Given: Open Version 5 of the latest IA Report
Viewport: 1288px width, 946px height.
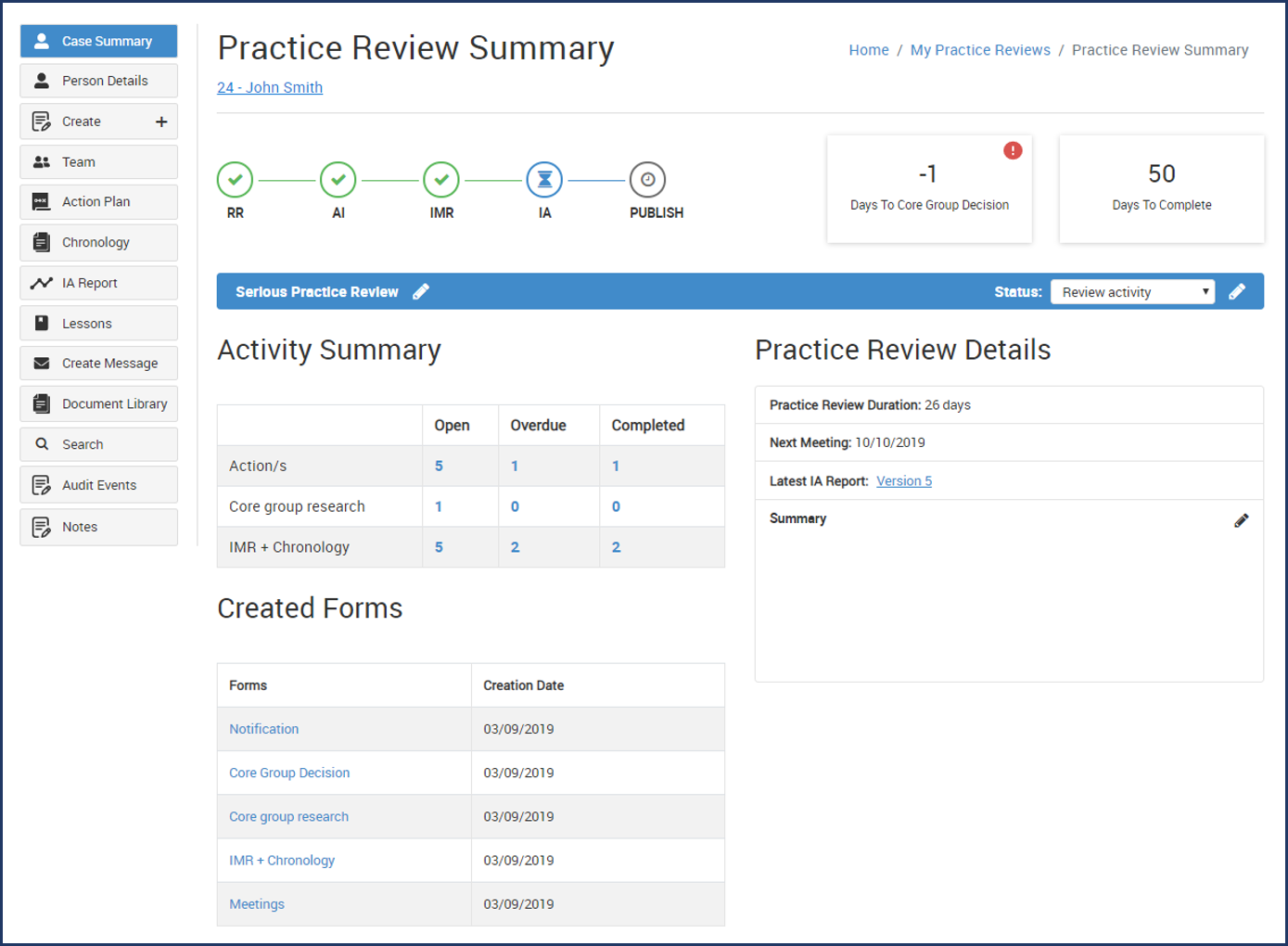Looking at the screenshot, I should (x=904, y=480).
